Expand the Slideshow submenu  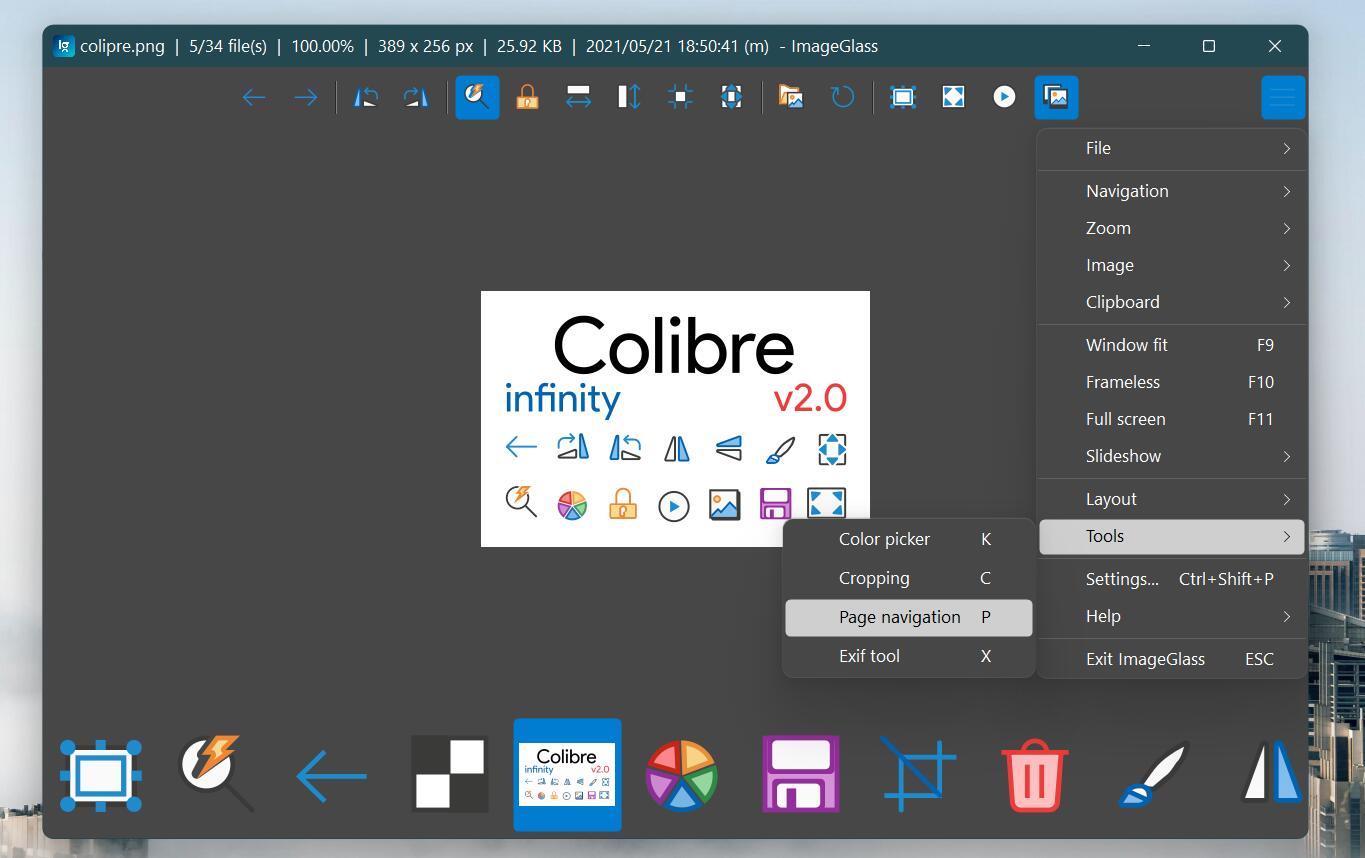pyautogui.click(x=1172, y=456)
